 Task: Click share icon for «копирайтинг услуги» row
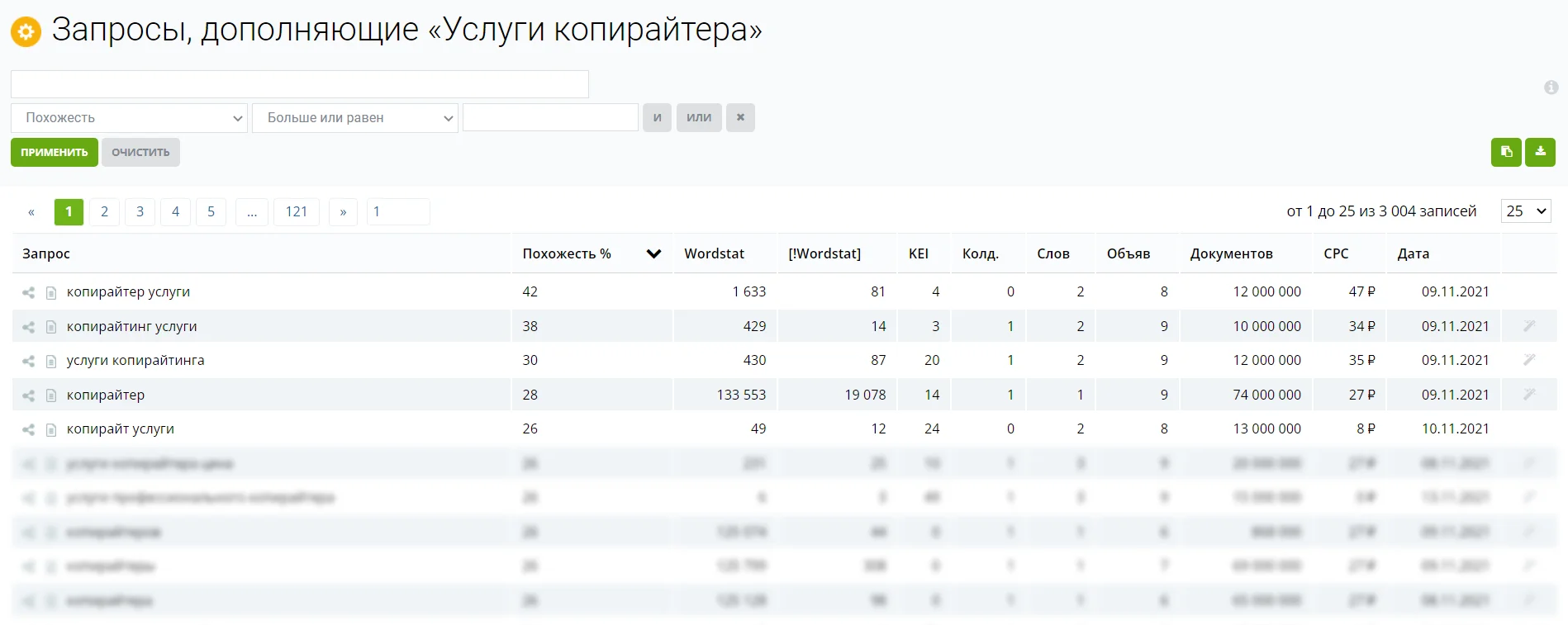point(28,327)
